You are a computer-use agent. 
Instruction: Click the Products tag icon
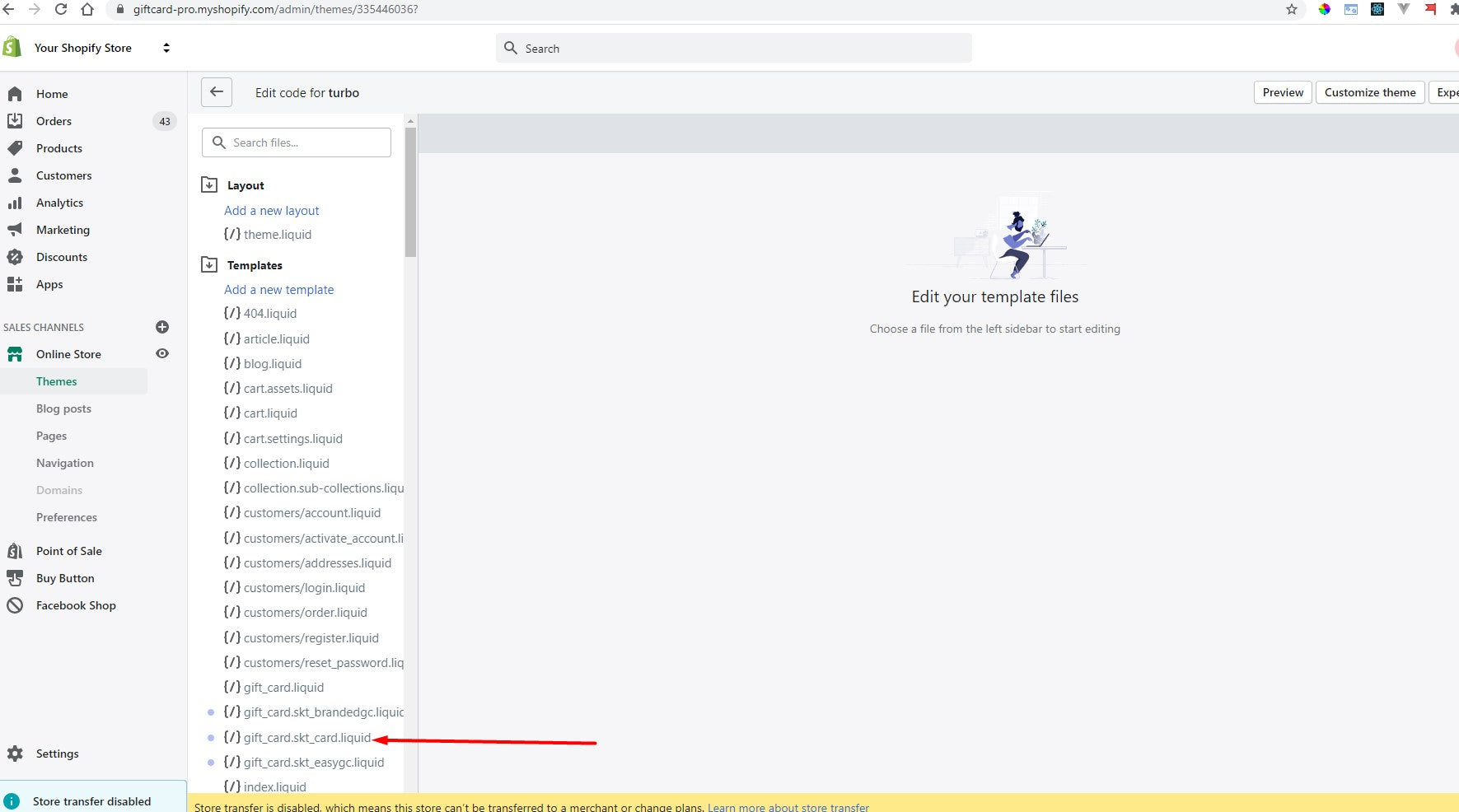(15, 148)
